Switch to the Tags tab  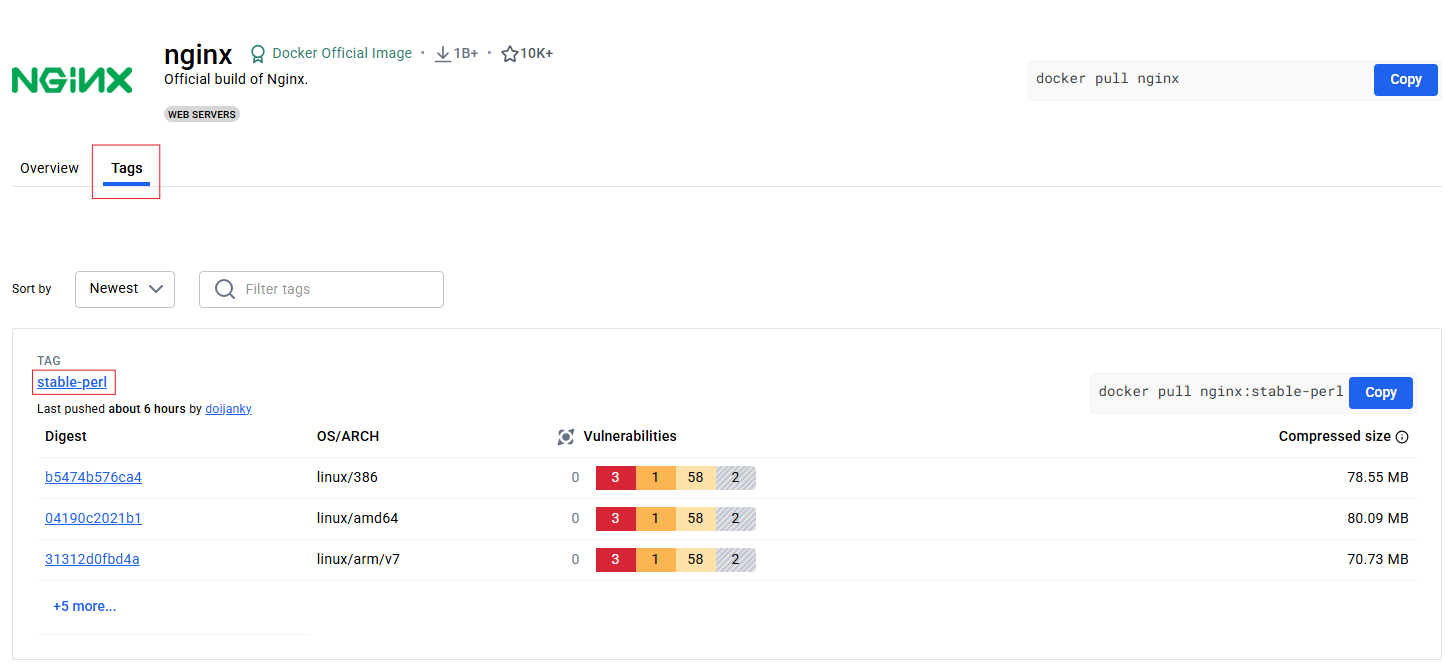click(x=127, y=168)
